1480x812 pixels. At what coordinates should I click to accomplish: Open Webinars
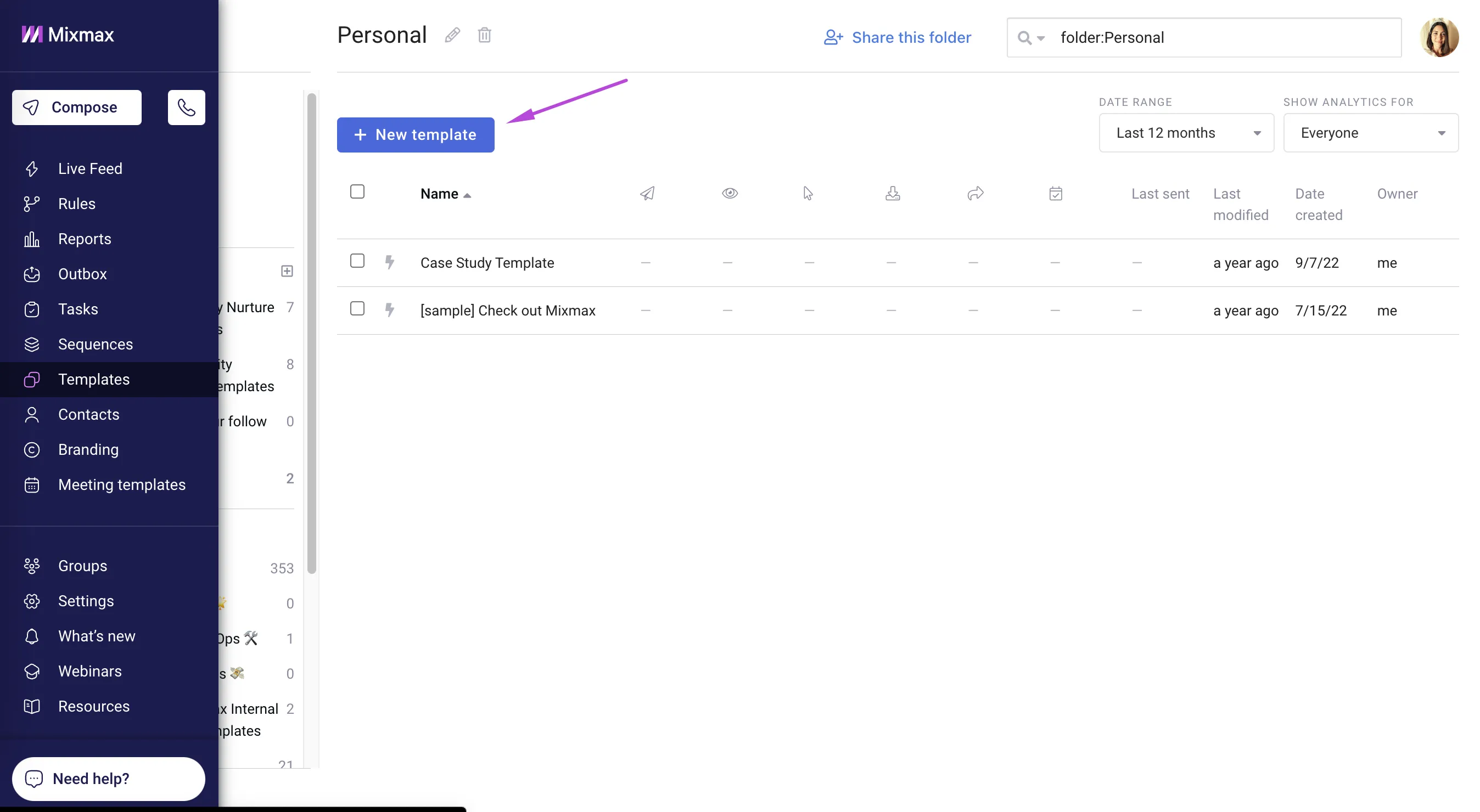[89, 671]
